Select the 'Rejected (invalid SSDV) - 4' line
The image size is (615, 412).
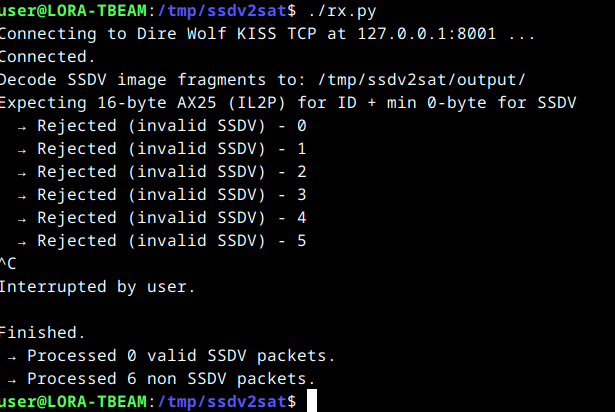(170, 218)
